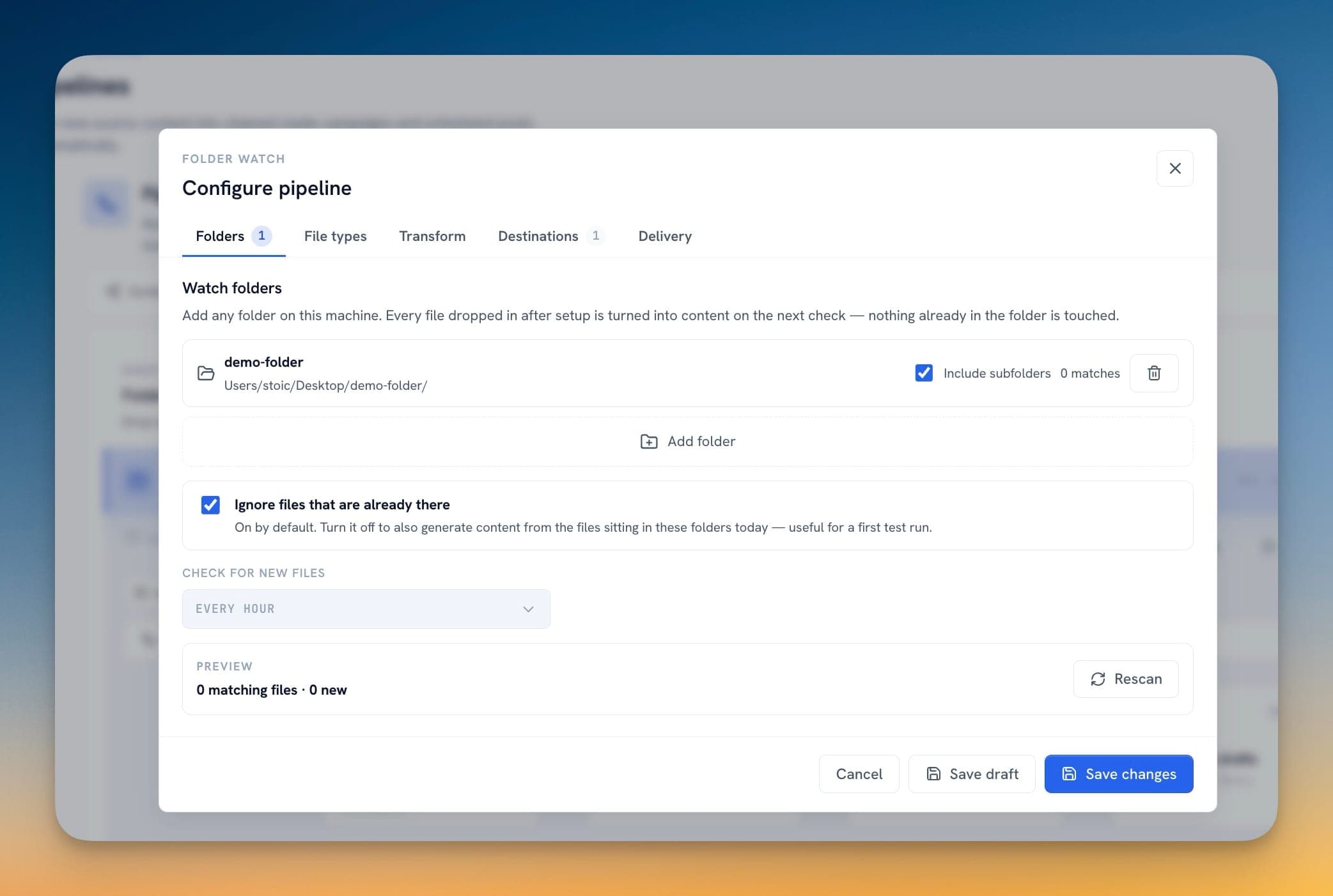Click the open folder icon beside demo-folder
This screenshot has height=896, width=1333.
[206, 373]
